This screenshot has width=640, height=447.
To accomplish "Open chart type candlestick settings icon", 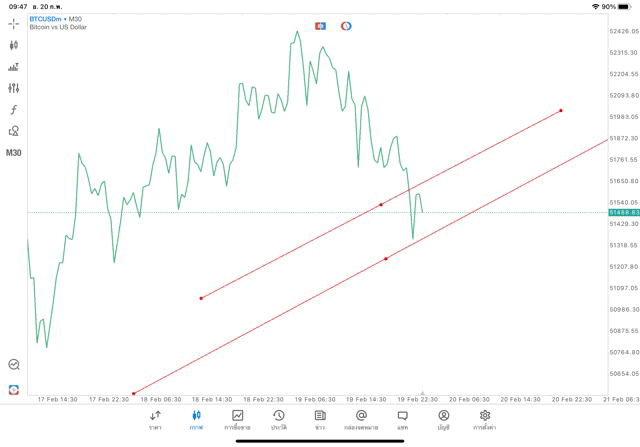I will point(14,45).
